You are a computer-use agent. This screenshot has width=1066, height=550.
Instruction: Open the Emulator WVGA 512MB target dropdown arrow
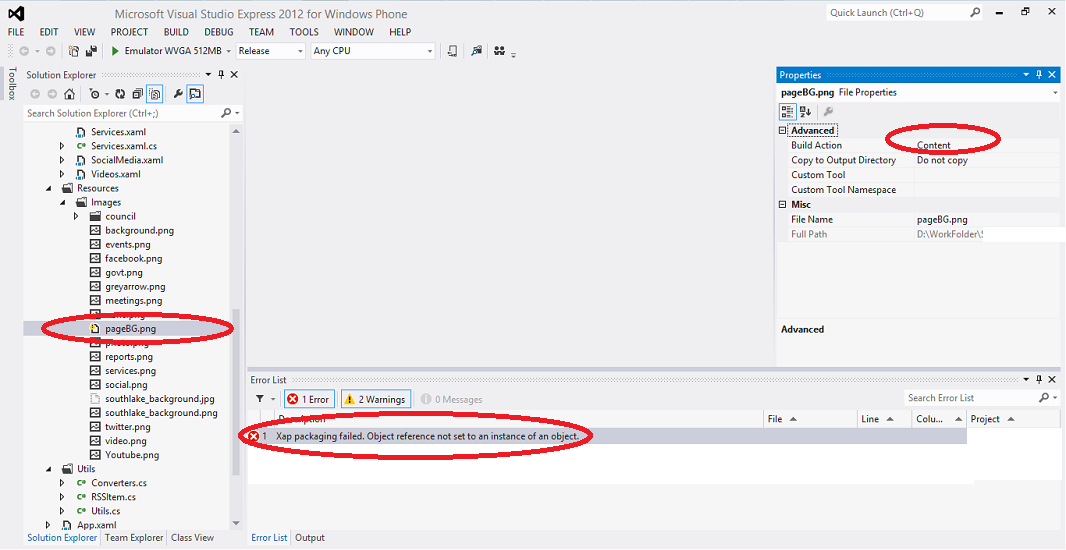tap(229, 51)
